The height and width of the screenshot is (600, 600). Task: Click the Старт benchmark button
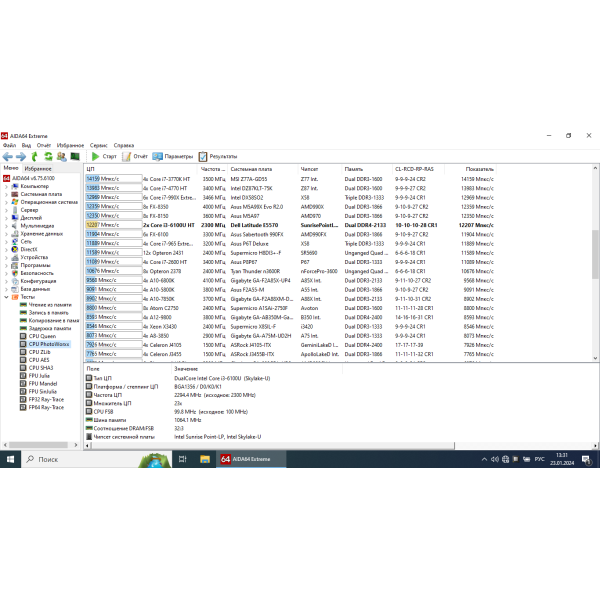pyautogui.click(x=104, y=156)
